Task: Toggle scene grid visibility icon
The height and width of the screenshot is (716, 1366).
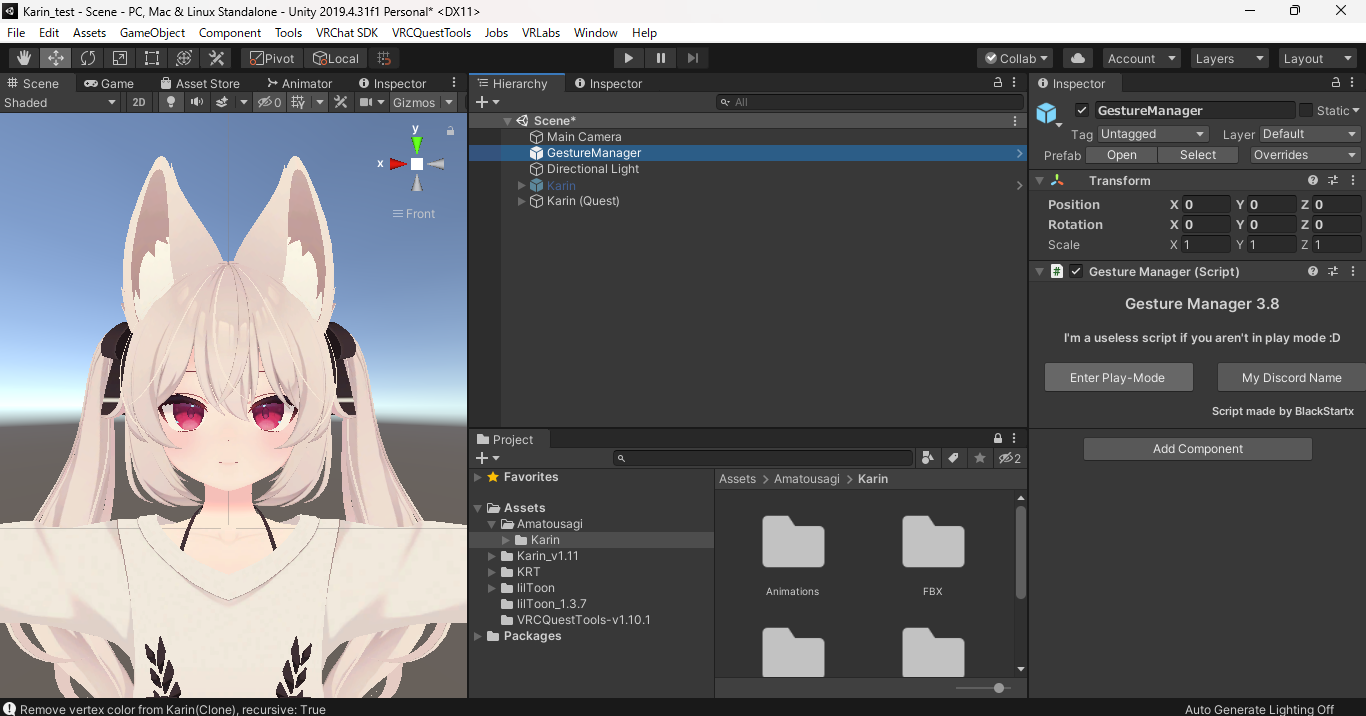Action: 298,102
